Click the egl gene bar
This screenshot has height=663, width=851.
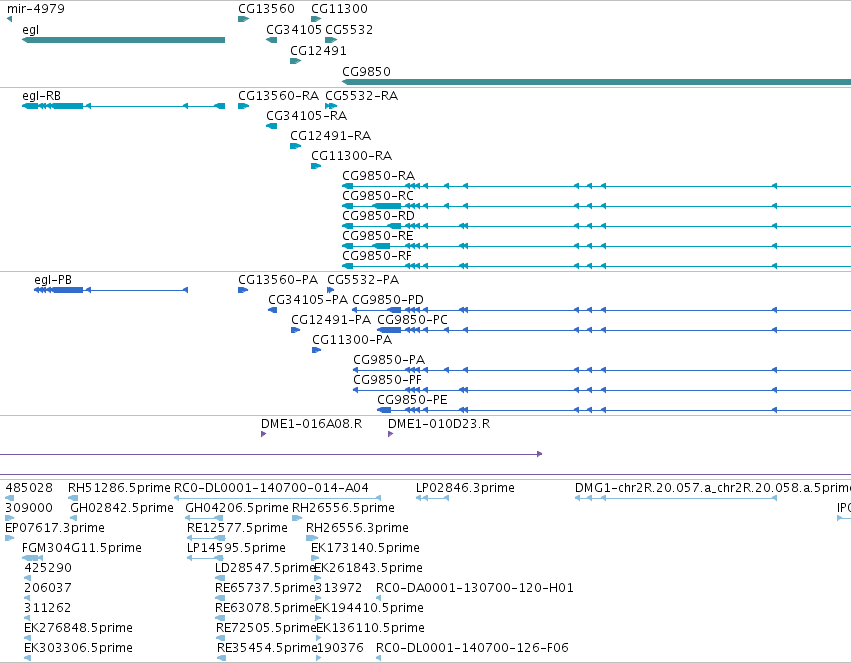(x=123, y=40)
